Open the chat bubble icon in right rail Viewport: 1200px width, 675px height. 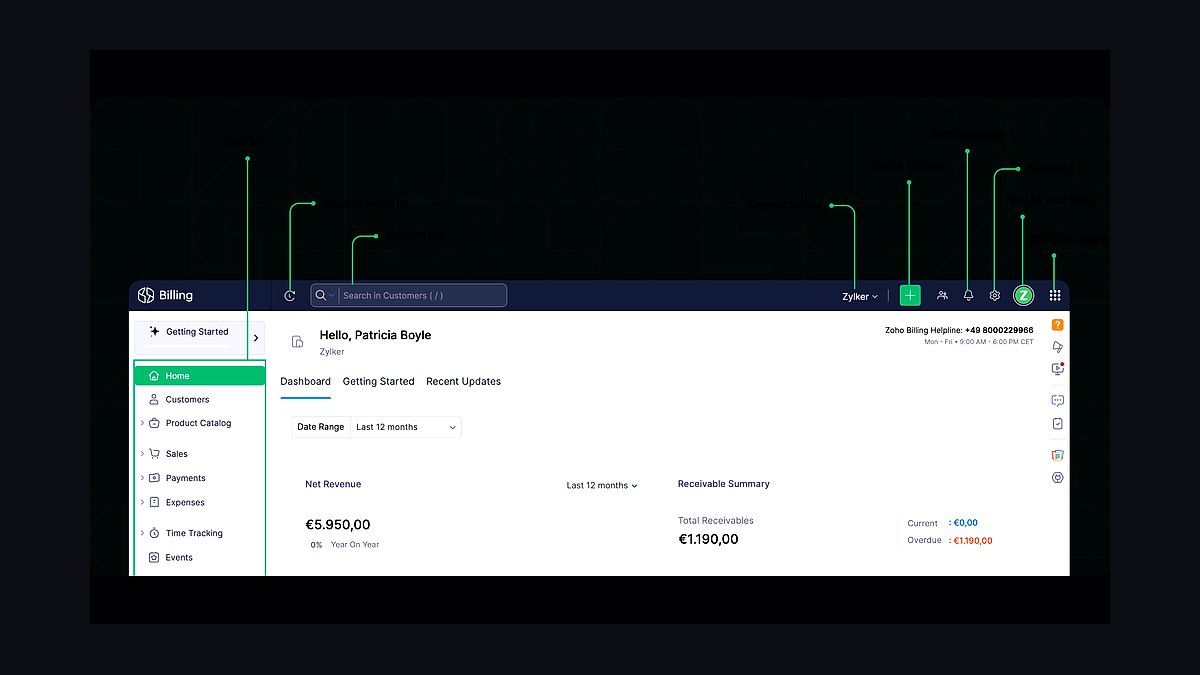[x=1058, y=400]
